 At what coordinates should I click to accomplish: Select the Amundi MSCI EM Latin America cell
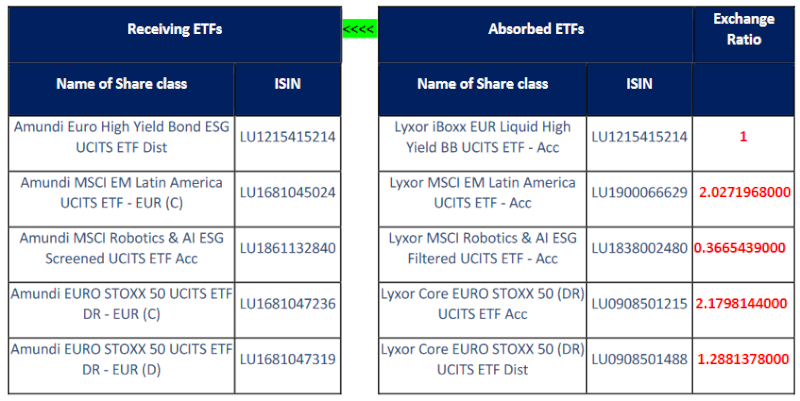(x=119, y=192)
